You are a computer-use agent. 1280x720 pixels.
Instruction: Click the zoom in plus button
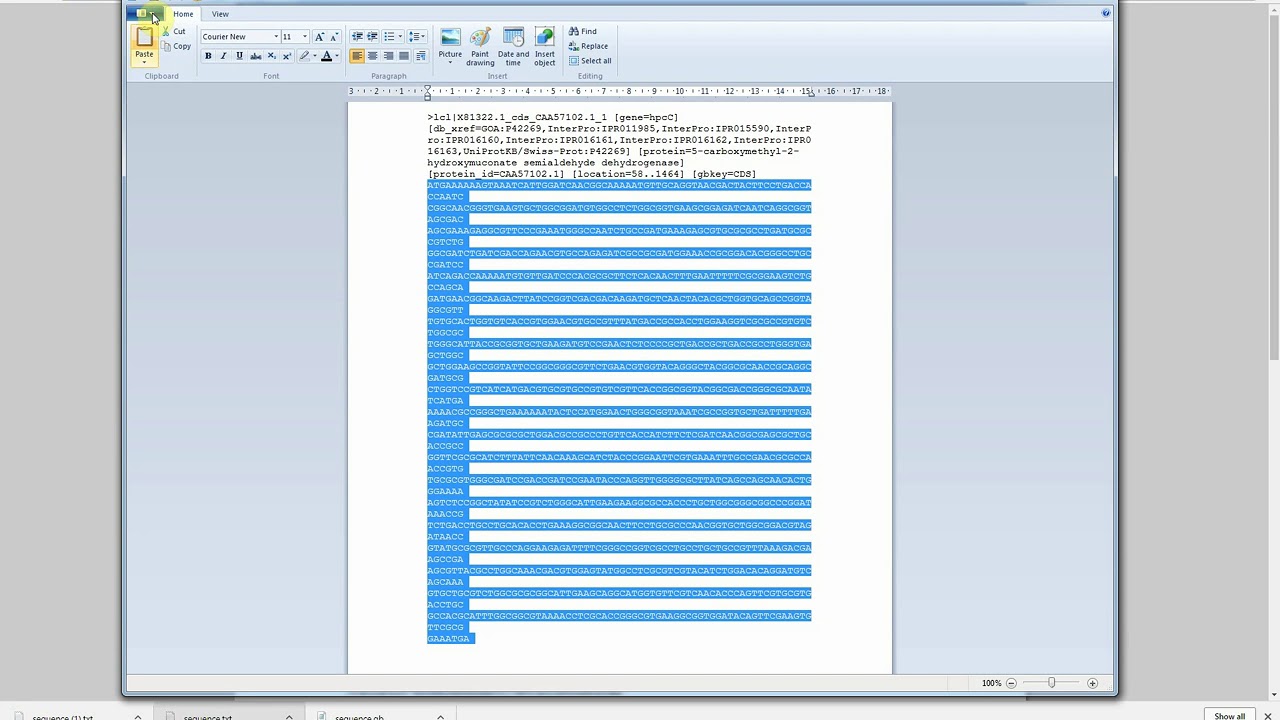1092,683
